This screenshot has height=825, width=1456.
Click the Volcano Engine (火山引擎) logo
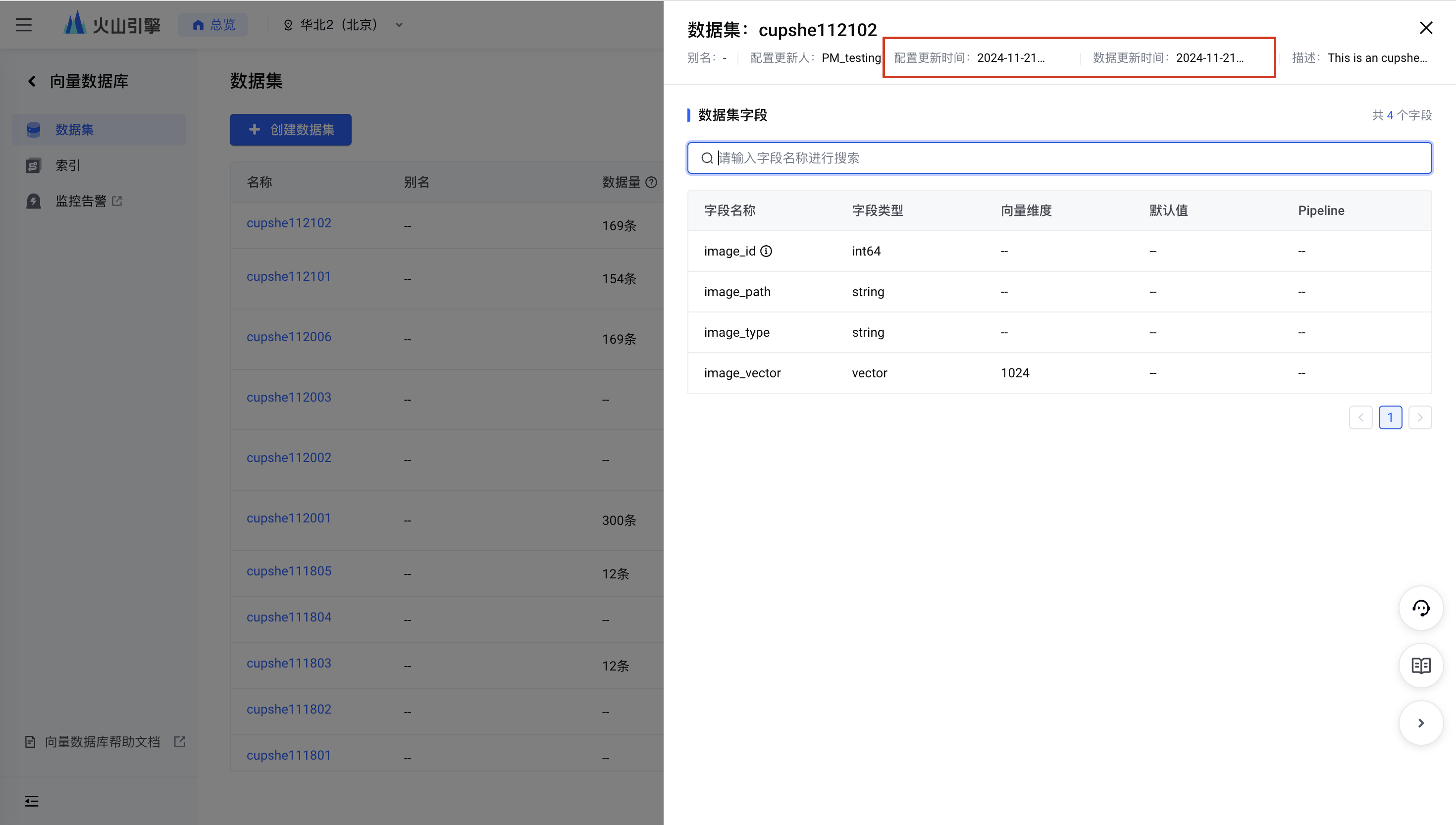point(111,24)
